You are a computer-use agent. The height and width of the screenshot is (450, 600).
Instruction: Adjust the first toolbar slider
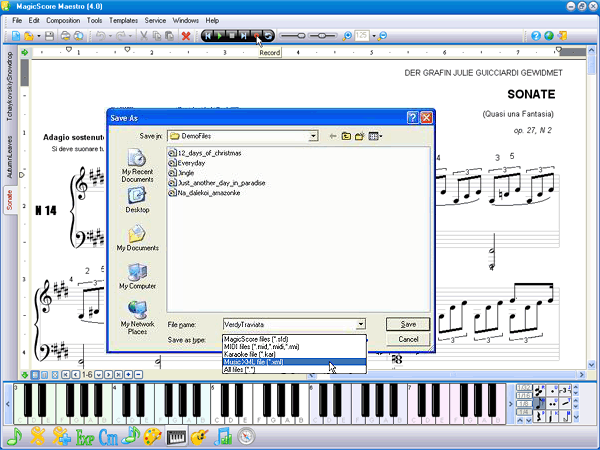(292, 36)
